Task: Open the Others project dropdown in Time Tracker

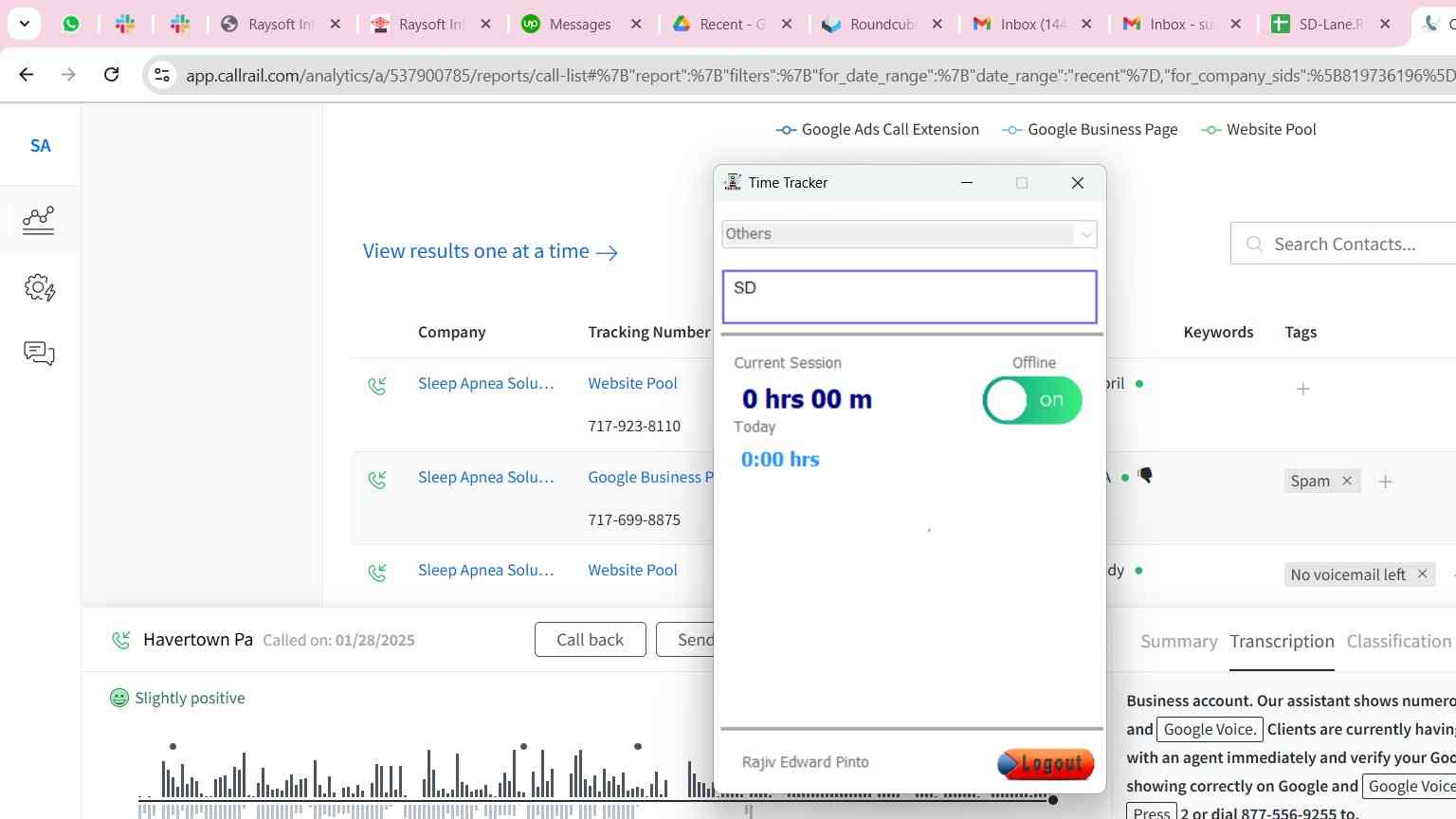Action: [909, 234]
